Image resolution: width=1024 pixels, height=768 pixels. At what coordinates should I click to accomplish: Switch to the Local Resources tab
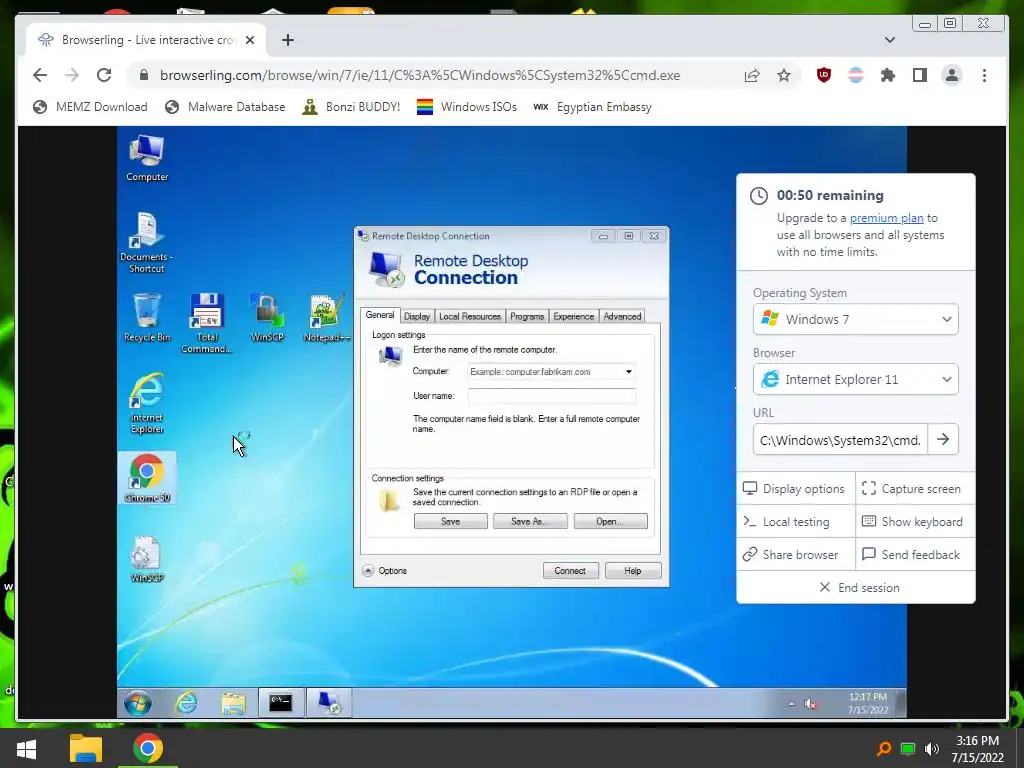click(x=470, y=316)
